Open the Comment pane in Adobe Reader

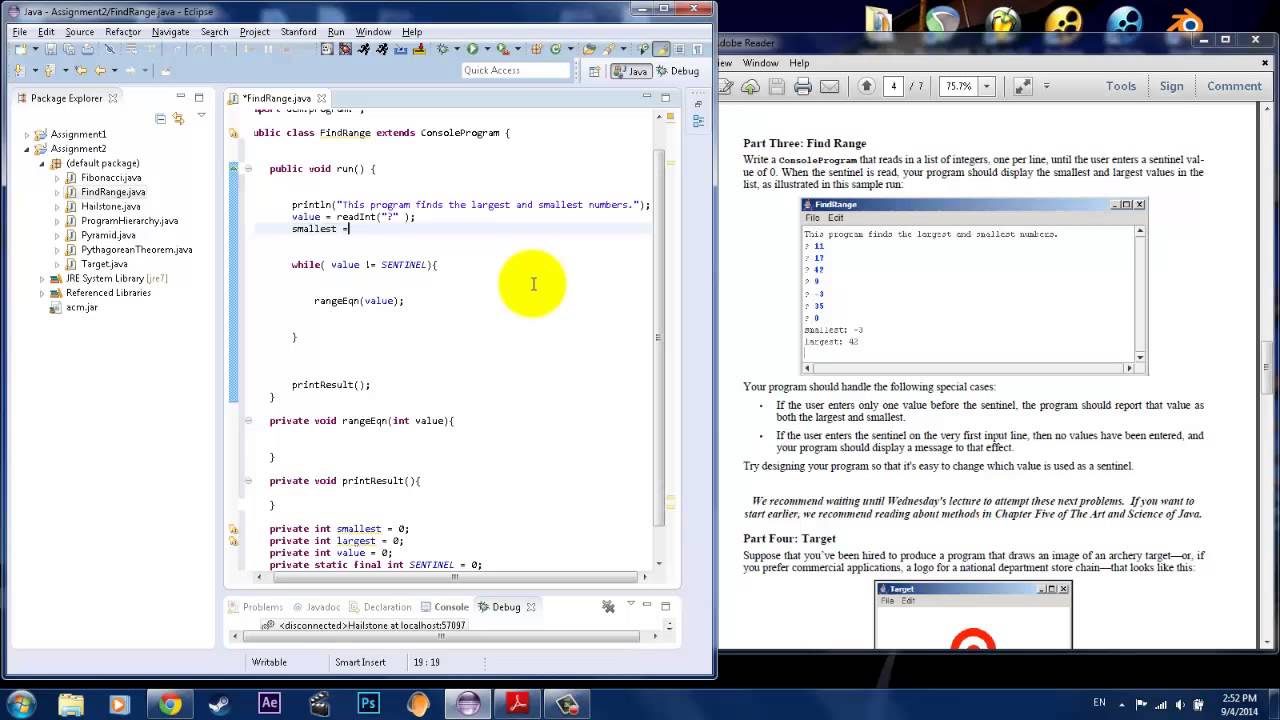pyautogui.click(x=1234, y=86)
